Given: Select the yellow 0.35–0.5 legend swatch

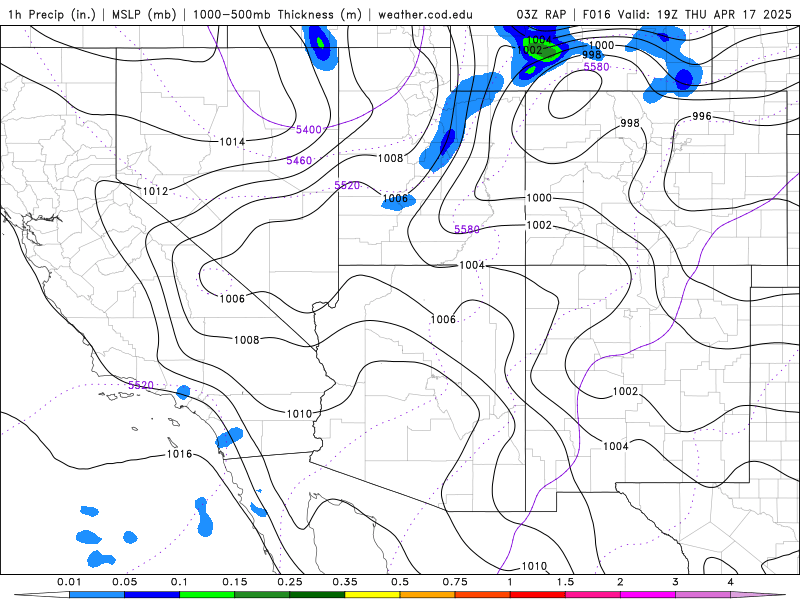Looking at the screenshot, I should tap(372, 595).
